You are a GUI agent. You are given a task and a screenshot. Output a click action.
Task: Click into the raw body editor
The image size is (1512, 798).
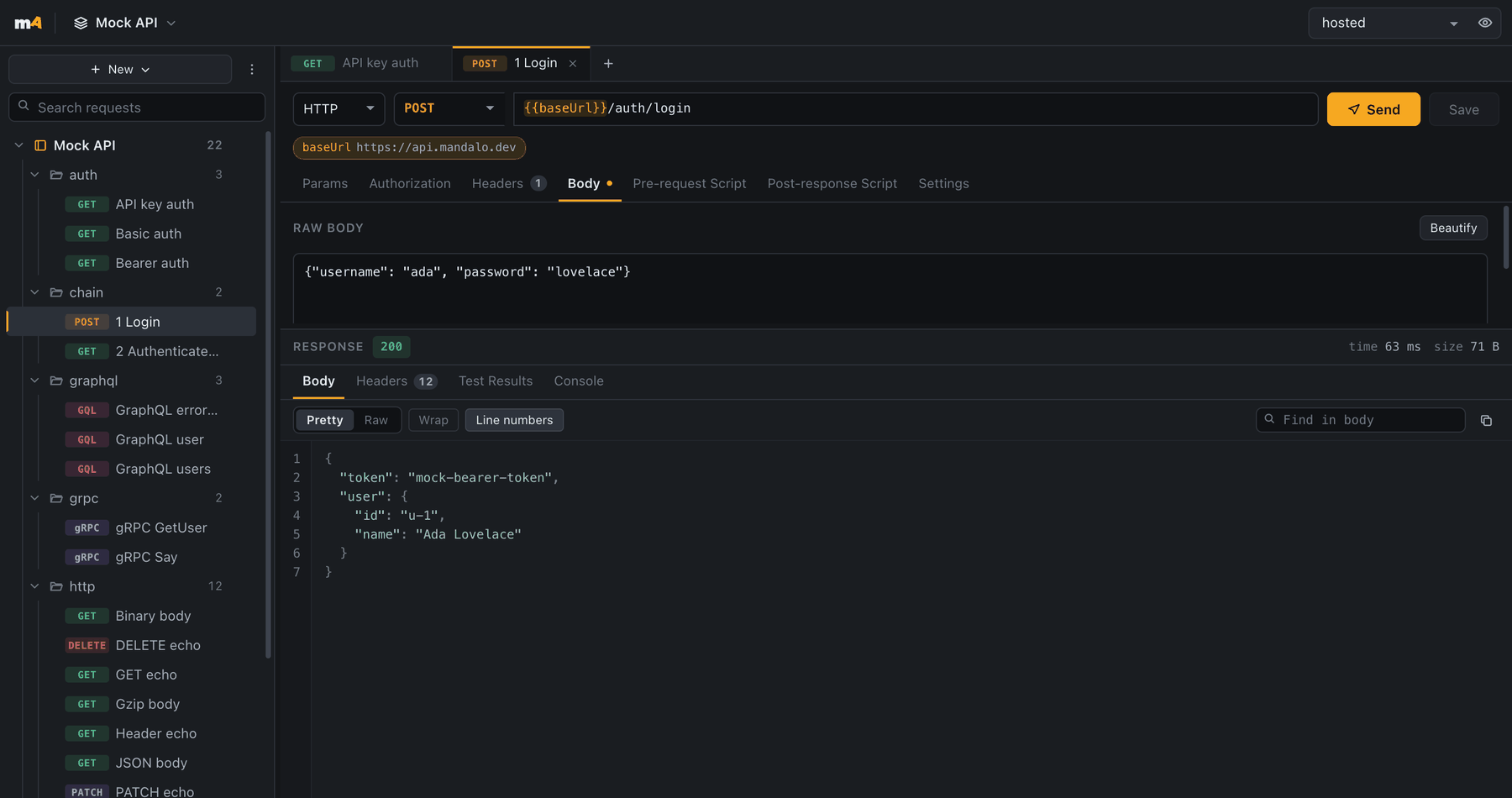pos(890,289)
